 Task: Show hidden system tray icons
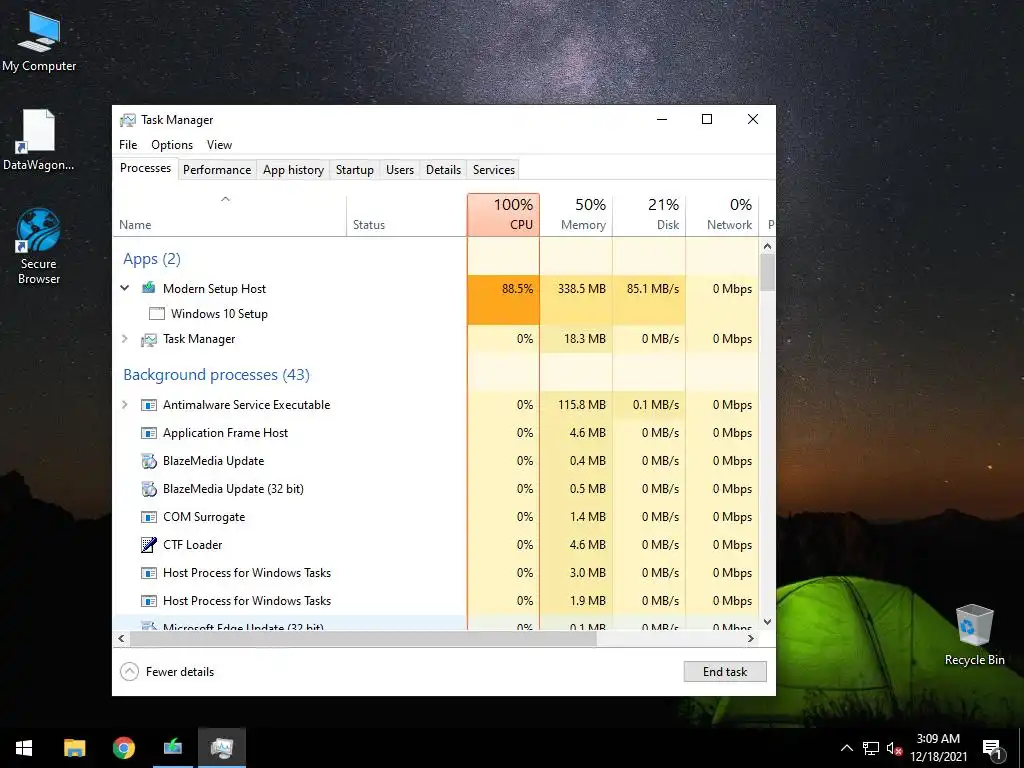[846, 748]
